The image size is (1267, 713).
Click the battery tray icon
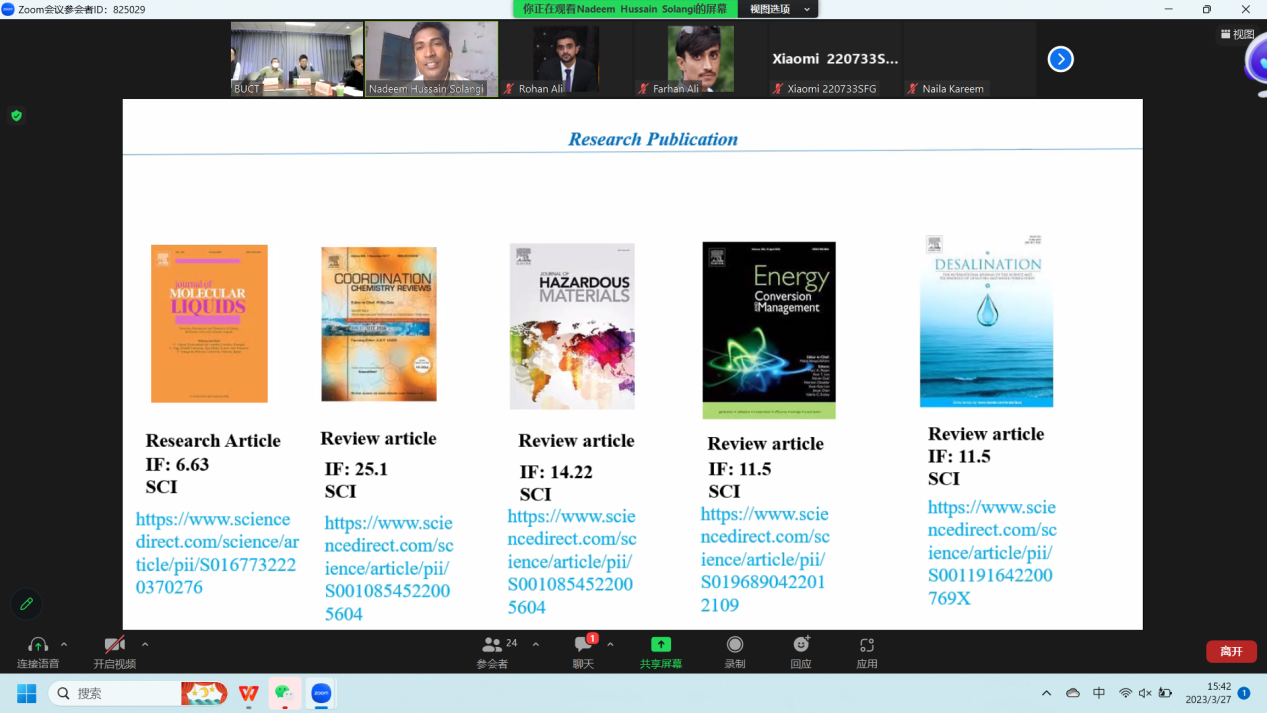pyautogui.click(x=1165, y=693)
